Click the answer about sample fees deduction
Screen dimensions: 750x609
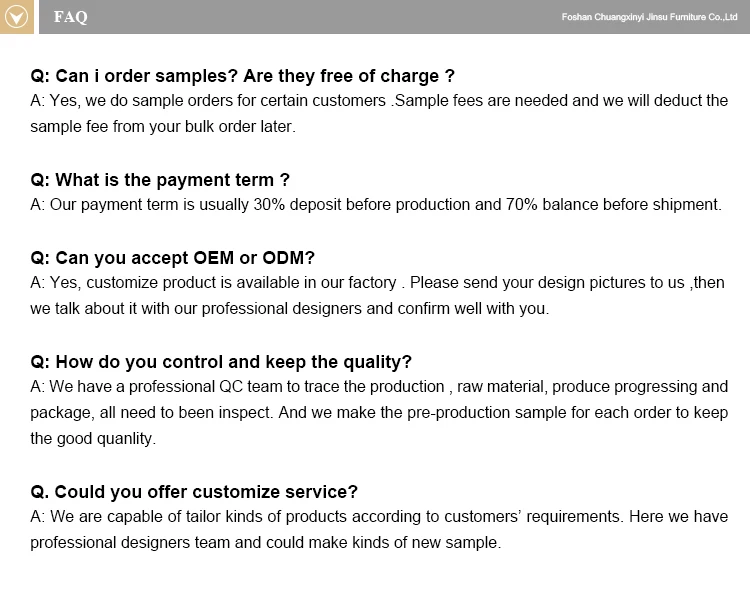click(x=379, y=113)
